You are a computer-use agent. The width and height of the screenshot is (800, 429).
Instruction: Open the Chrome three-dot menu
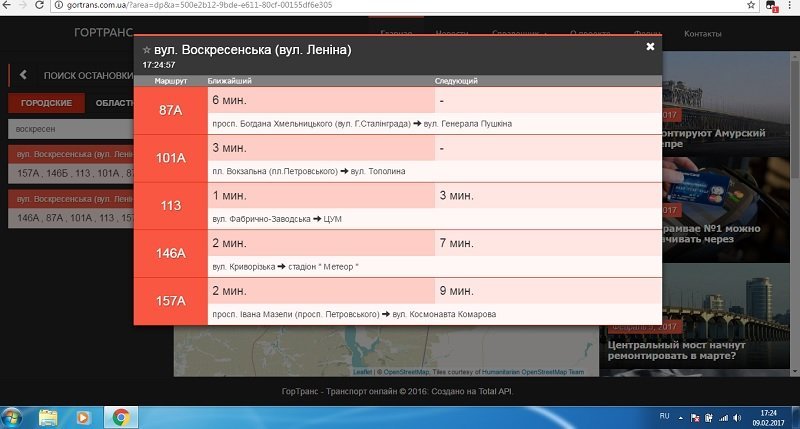point(790,5)
